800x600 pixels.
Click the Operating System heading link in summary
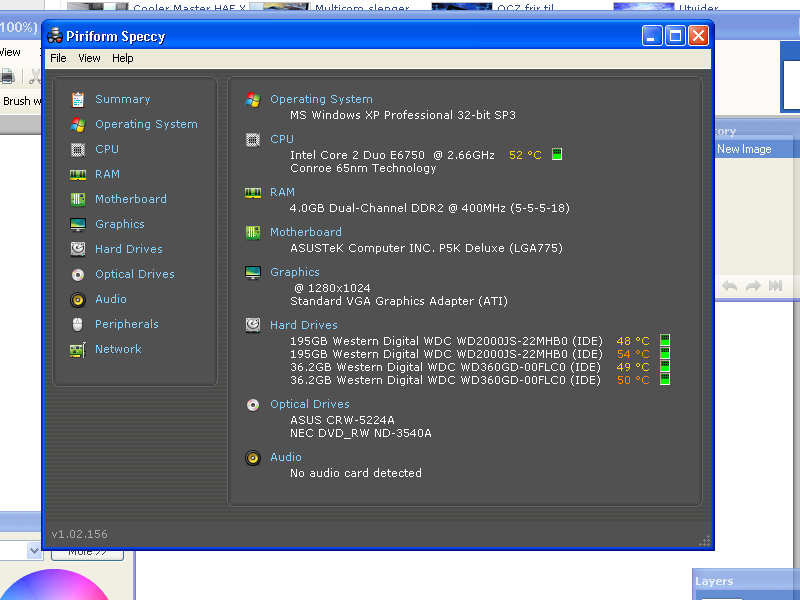coord(321,99)
